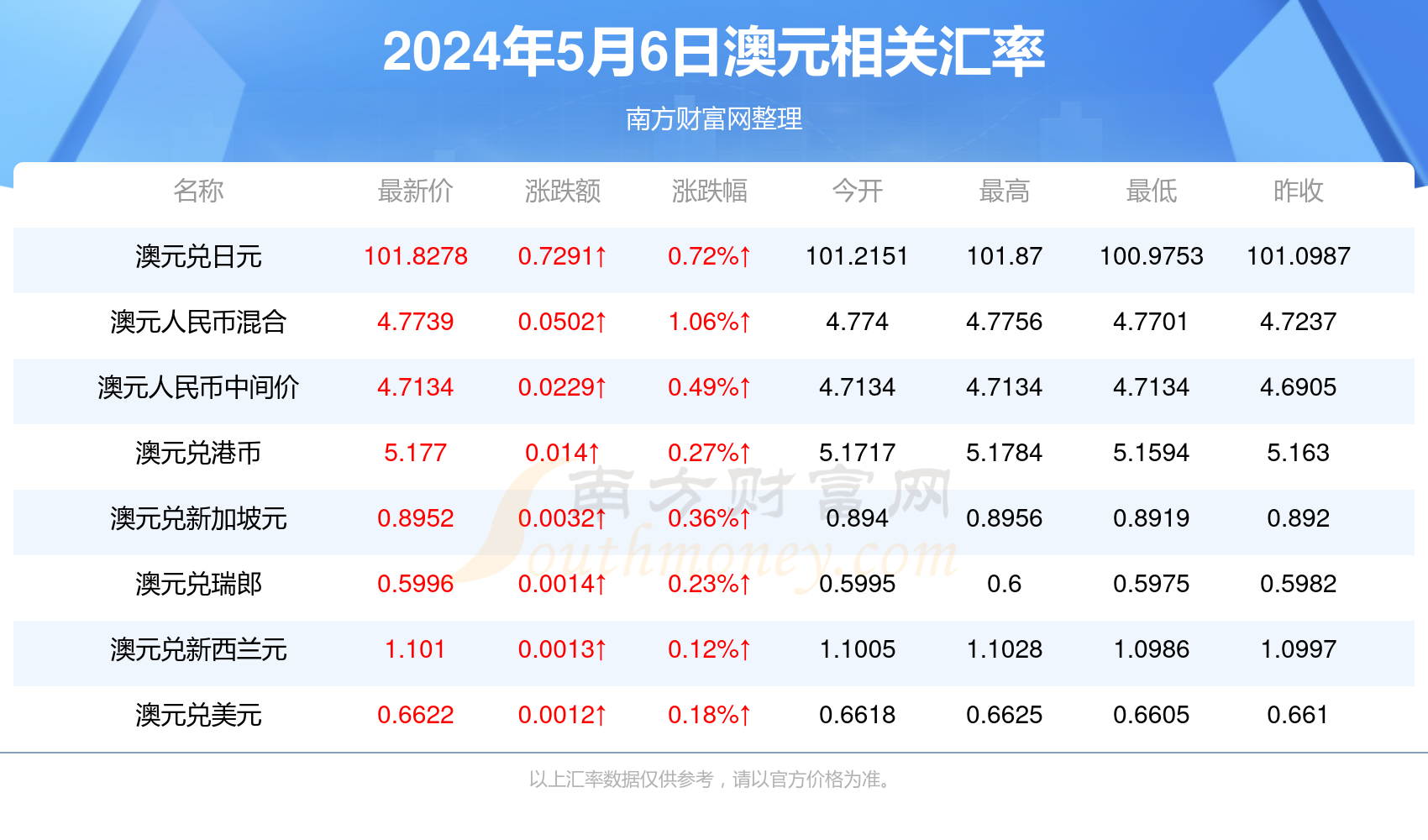The width and height of the screenshot is (1428, 840).
Task: Click change percent 0.36%↑
Action: [710, 518]
